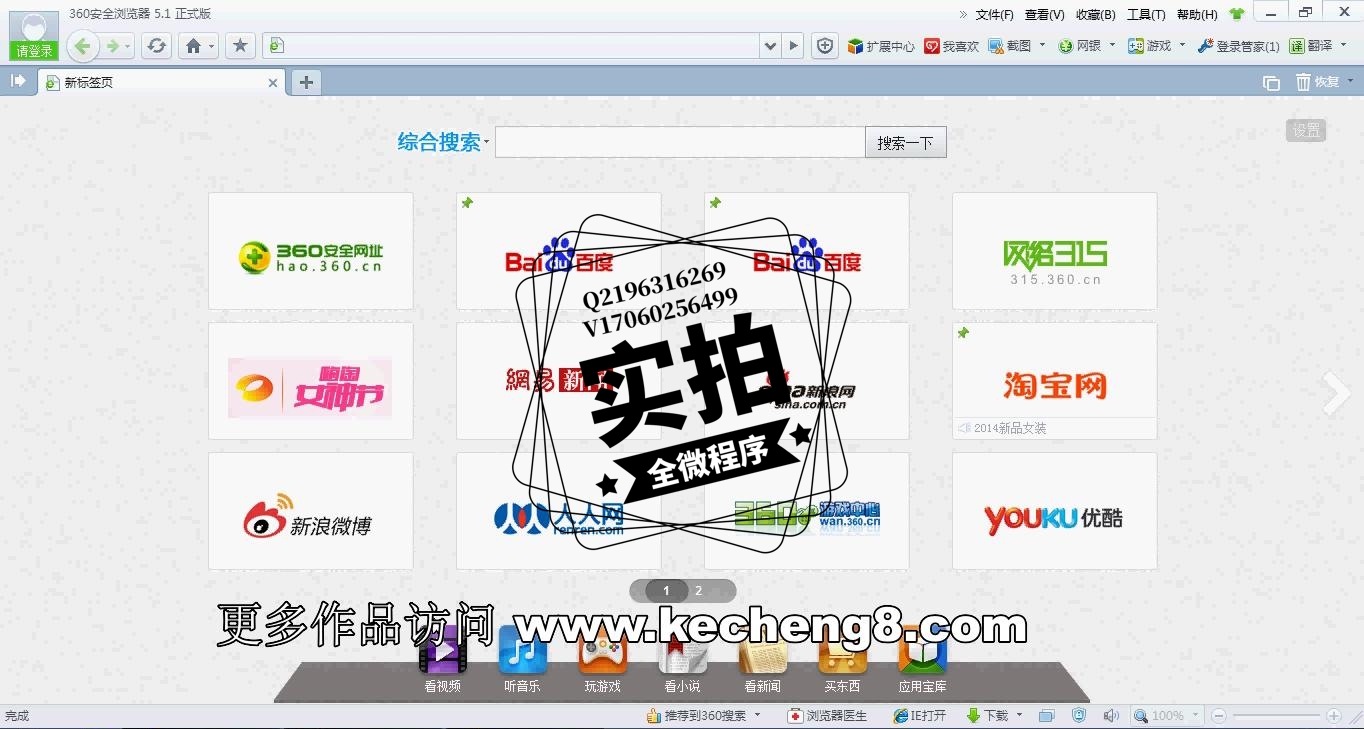Image resolution: width=1364 pixels, height=729 pixels.
Task: Close the 新标签页 tab
Action: click(273, 83)
